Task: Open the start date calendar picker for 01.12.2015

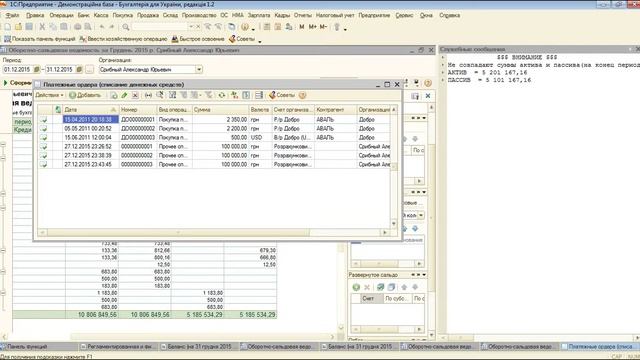Action: (x=37, y=69)
